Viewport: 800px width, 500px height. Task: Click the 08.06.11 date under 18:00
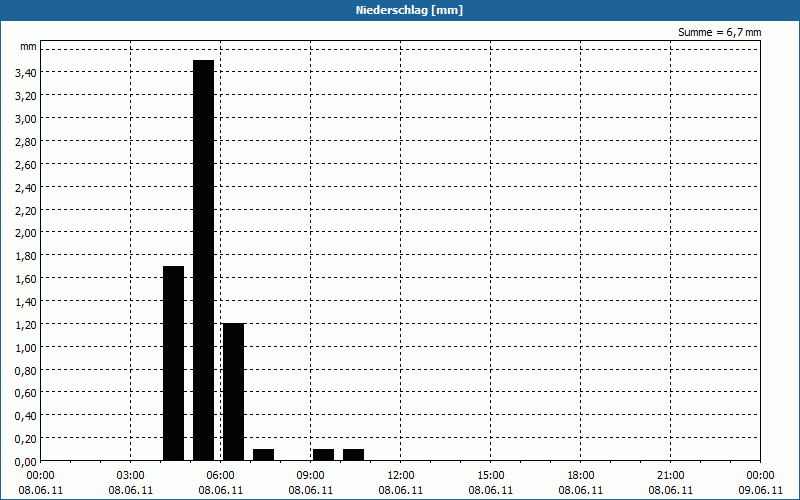coord(581,490)
